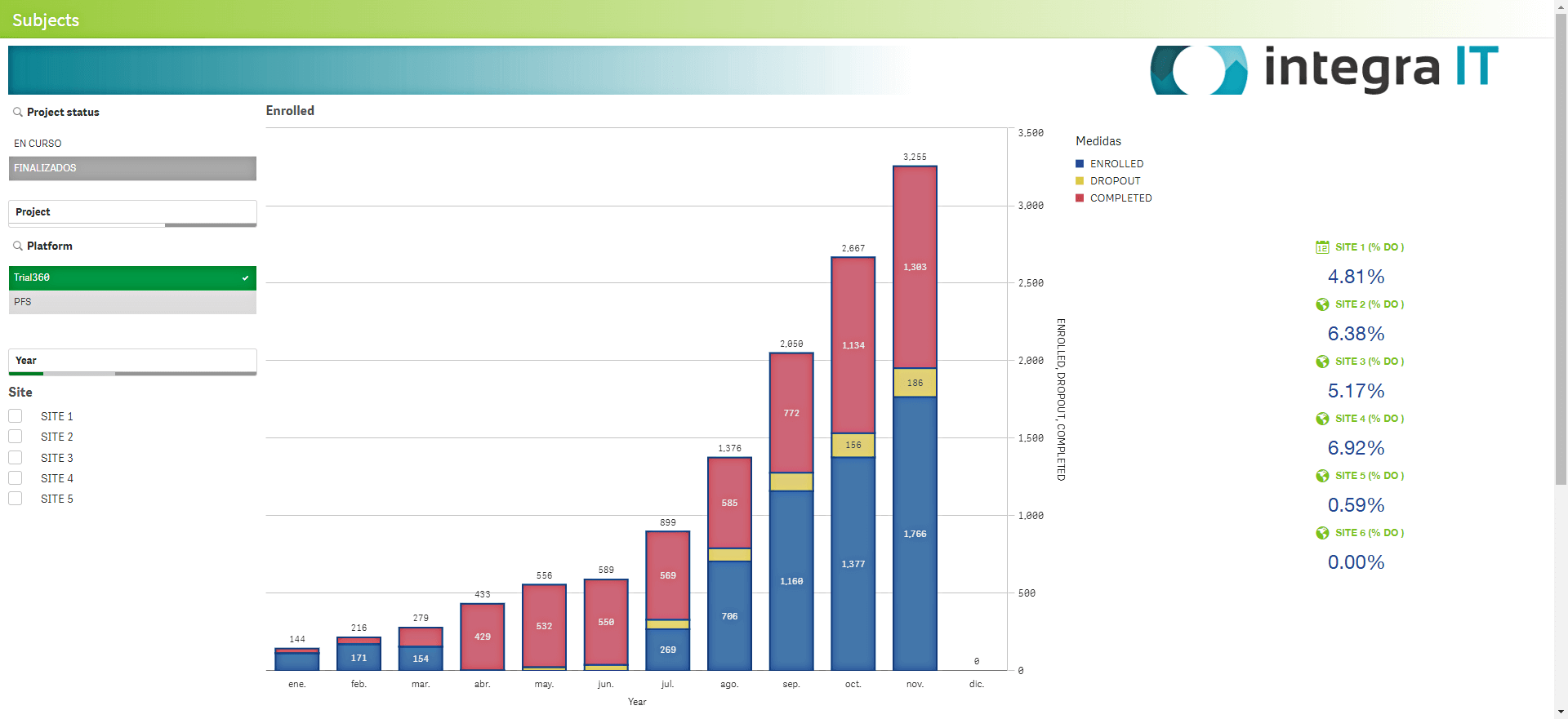Click the globe icon beside SITE 5 (% DO)
Image resolution: width=1568 pixels, height=719 pixels.
(x=1322, y=476)
